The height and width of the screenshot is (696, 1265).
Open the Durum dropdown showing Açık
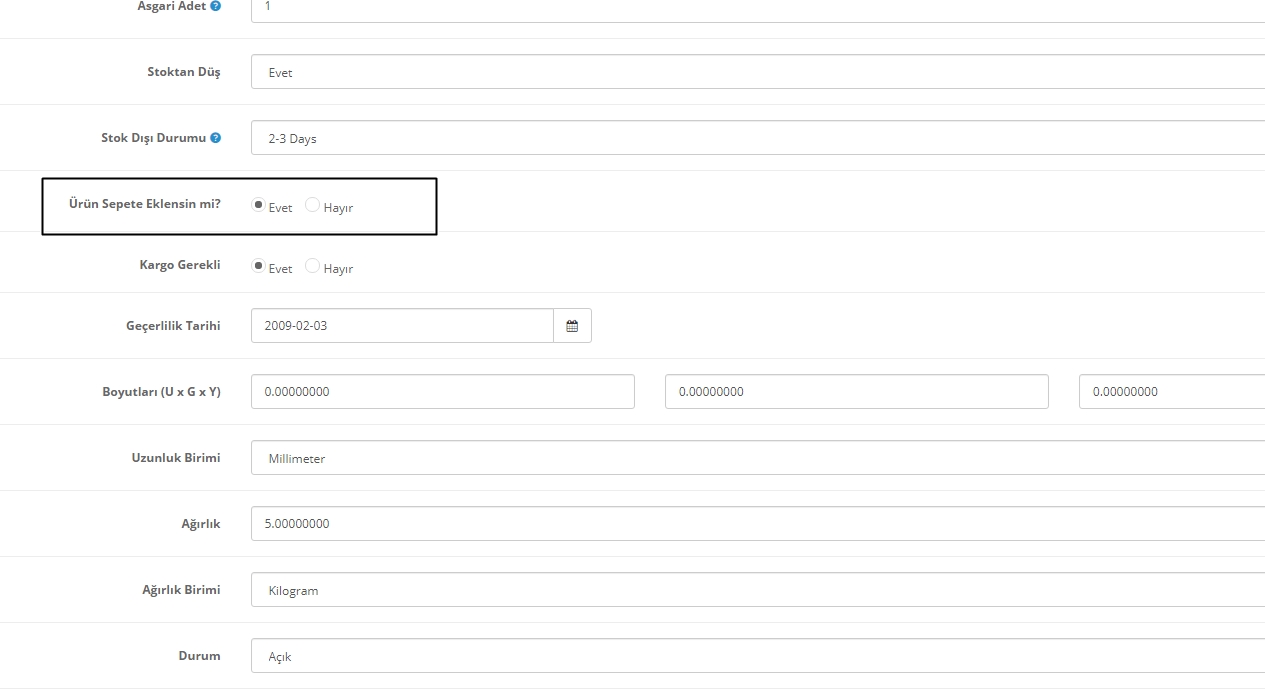point(758,656)
